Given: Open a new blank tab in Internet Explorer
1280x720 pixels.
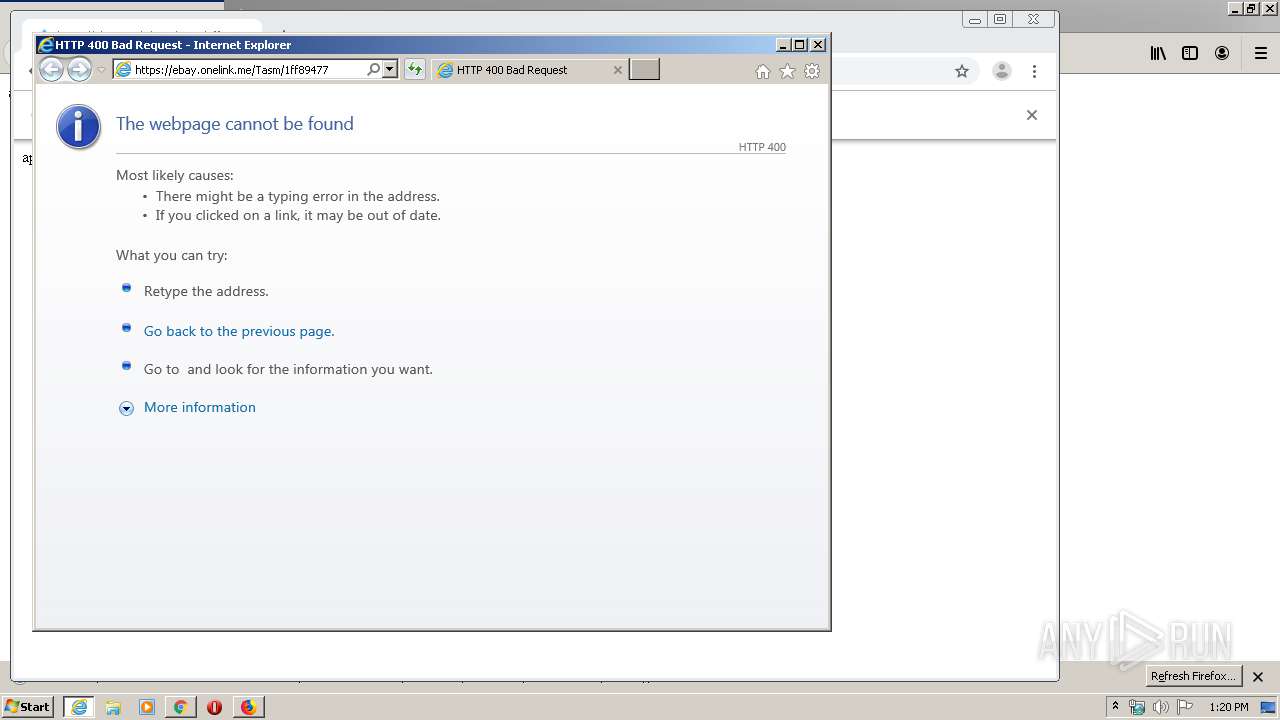Looking at the screenshot, I should (644, 69).
